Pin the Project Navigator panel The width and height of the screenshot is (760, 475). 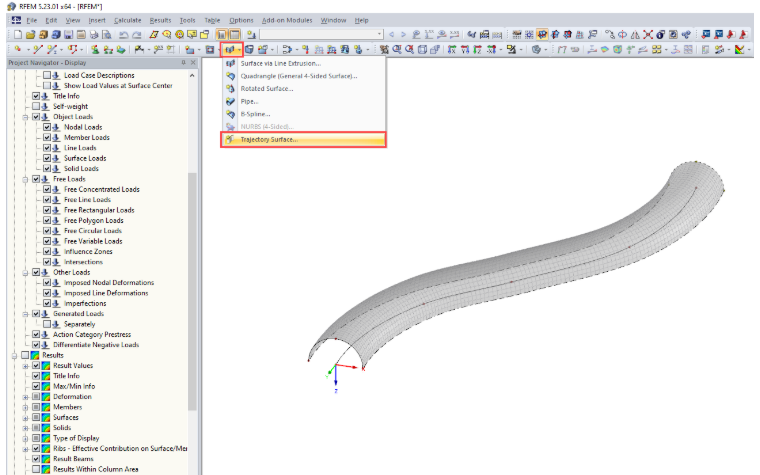pos(184,63)
